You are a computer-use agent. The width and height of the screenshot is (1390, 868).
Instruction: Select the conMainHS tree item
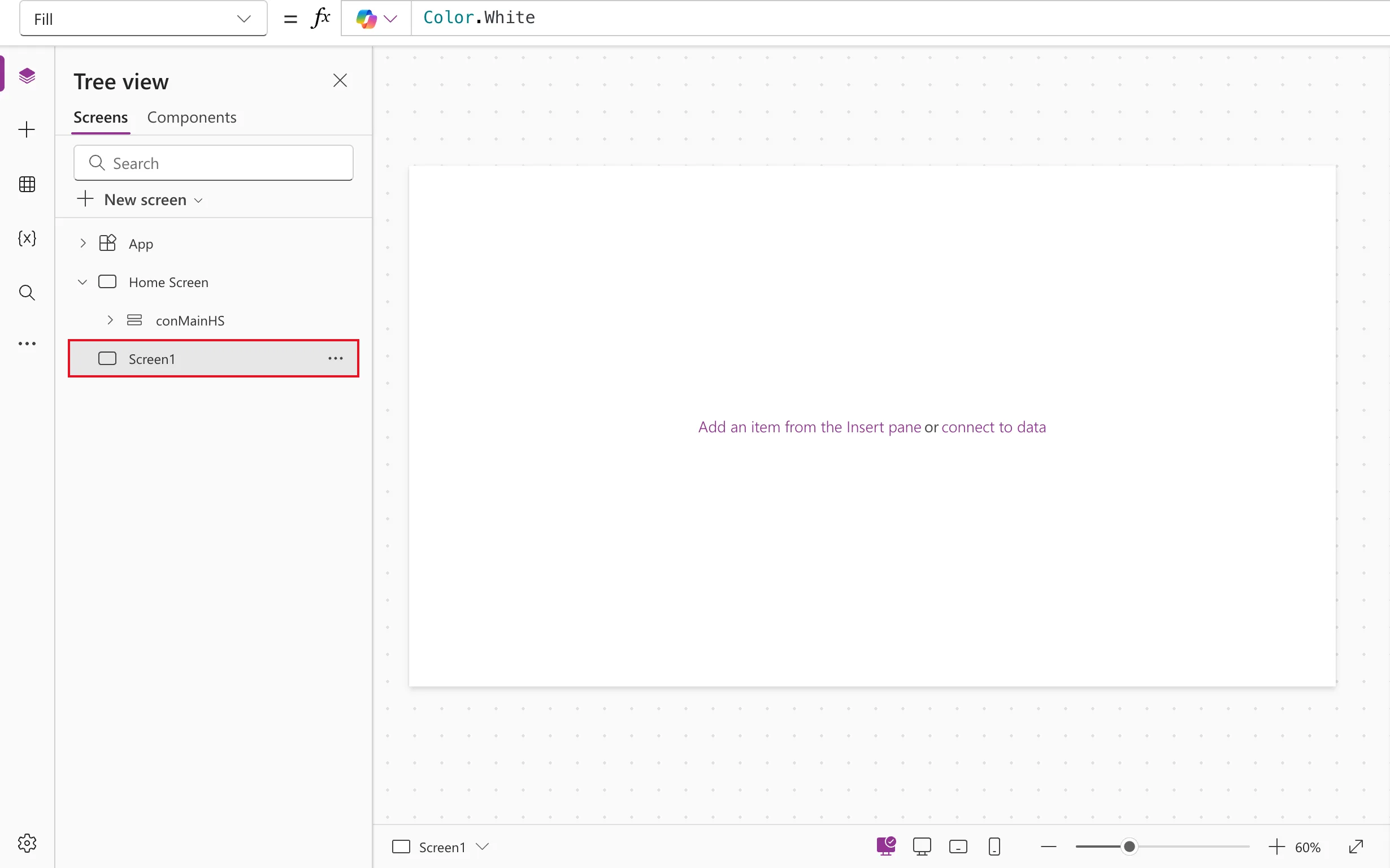click(214, 320)
